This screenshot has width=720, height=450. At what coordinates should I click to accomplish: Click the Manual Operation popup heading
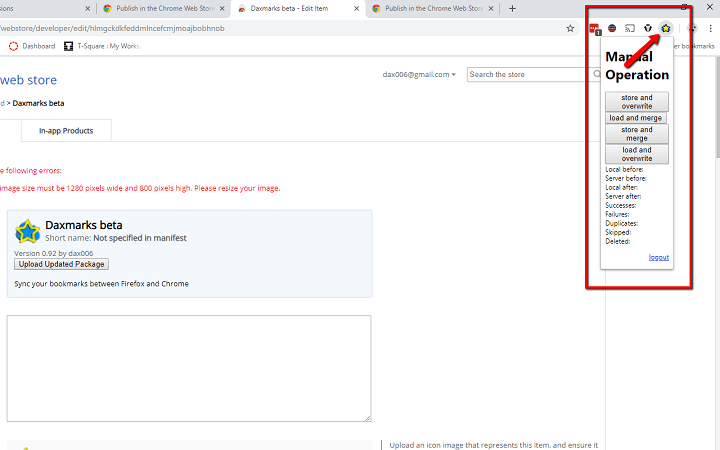point(637,66)
